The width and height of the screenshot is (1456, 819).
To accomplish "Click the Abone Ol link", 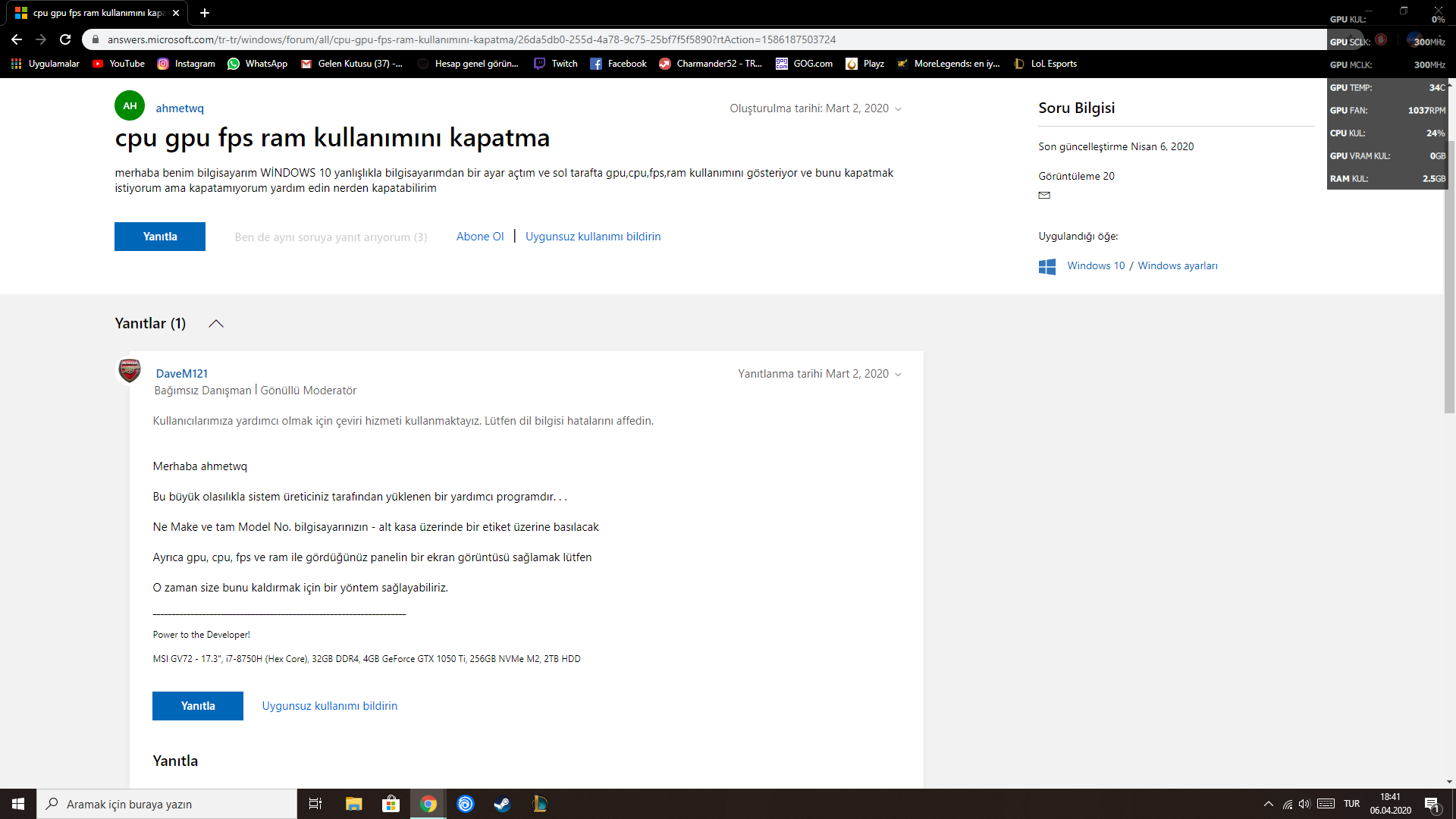I will click(479, 237).
